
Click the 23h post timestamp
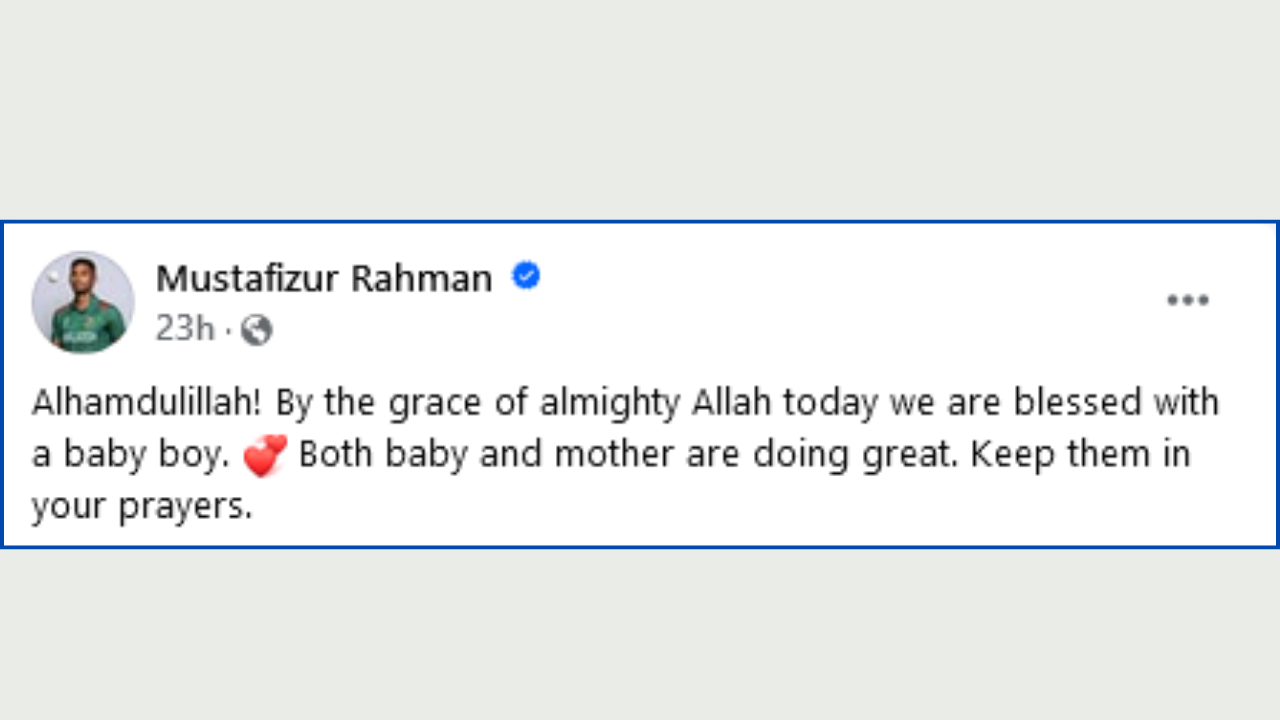pos(185,329)
